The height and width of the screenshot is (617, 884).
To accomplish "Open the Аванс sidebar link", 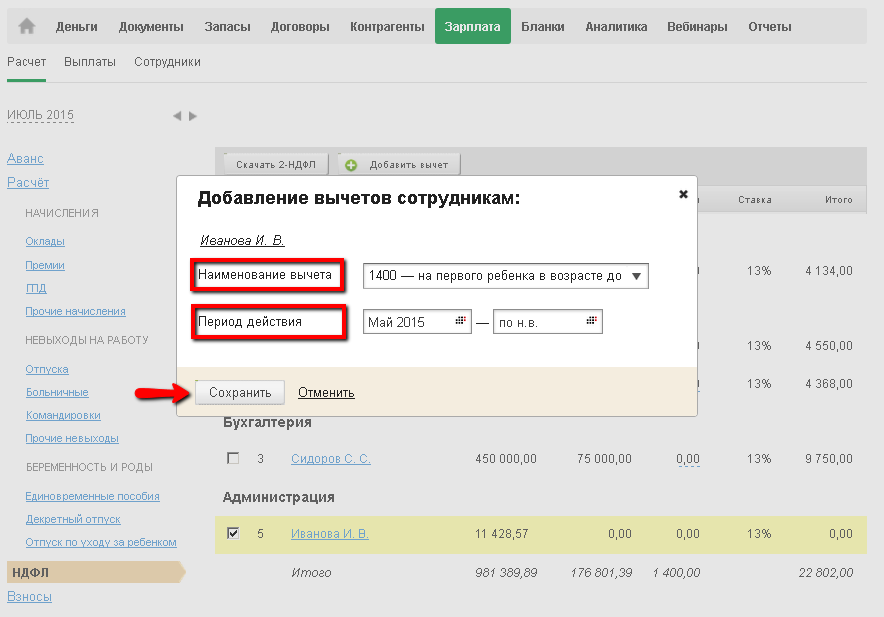I will [x=25, y=159].
